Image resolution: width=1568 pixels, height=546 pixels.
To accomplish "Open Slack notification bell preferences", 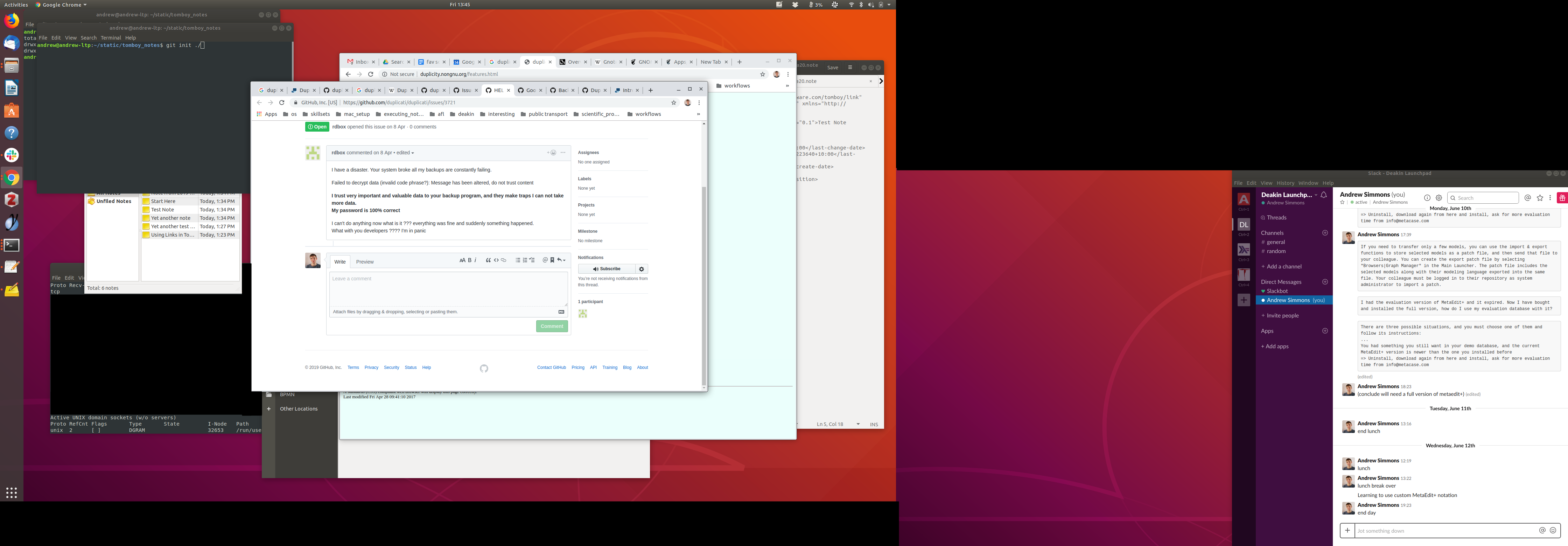I will click(1323, 195).
